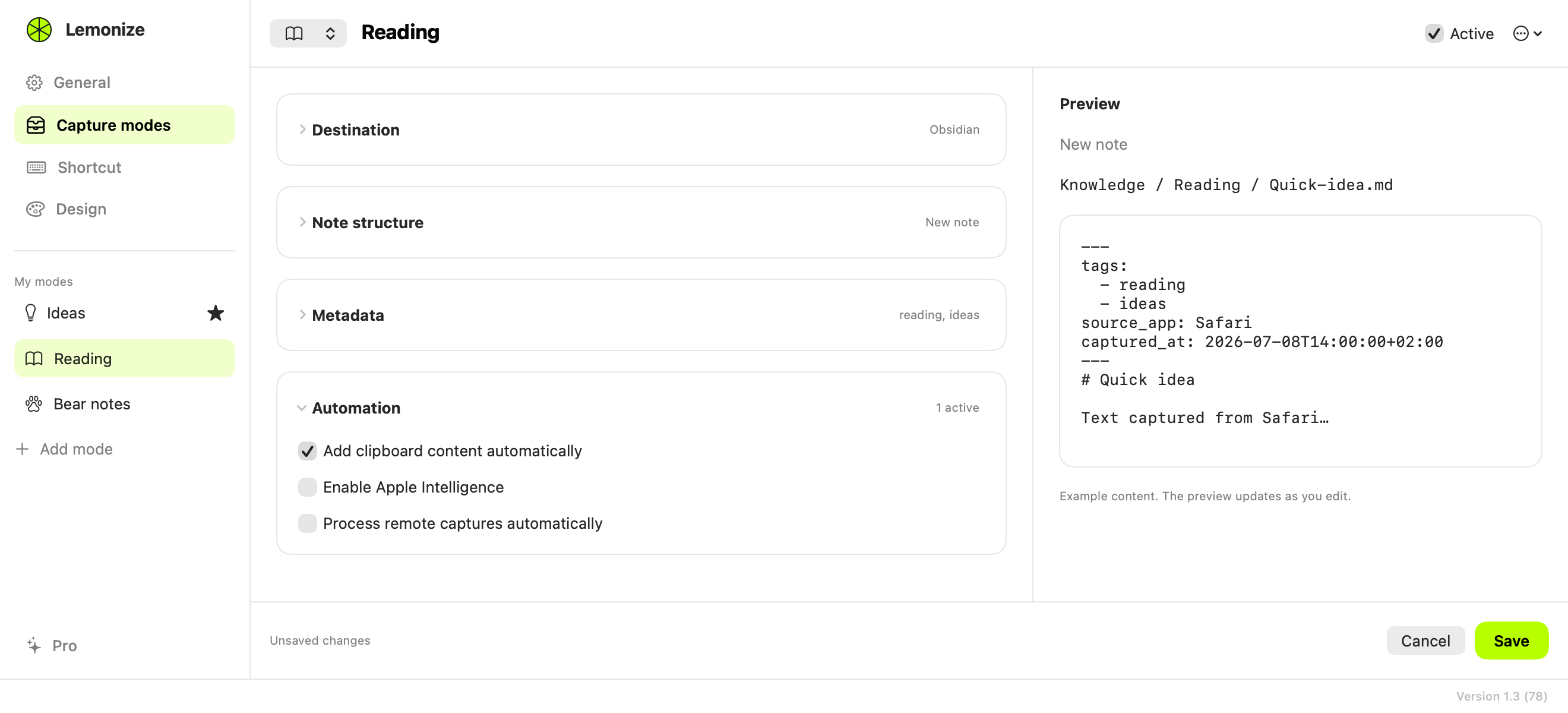Click 'Unsaved changes' status text
This screenshot has width=1568, height=713.
320,641
